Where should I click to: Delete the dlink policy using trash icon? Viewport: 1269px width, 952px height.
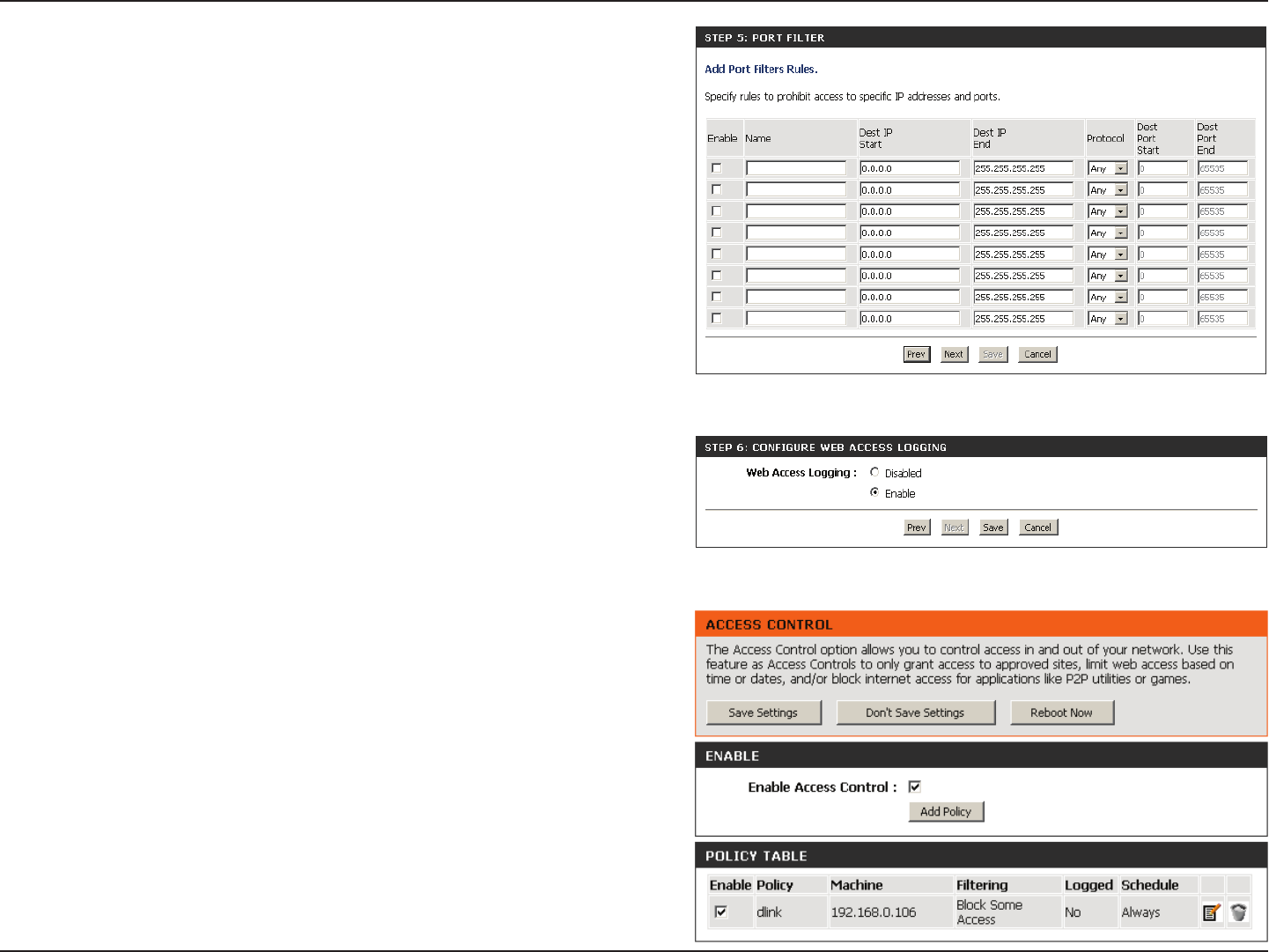coord(1238,912)
